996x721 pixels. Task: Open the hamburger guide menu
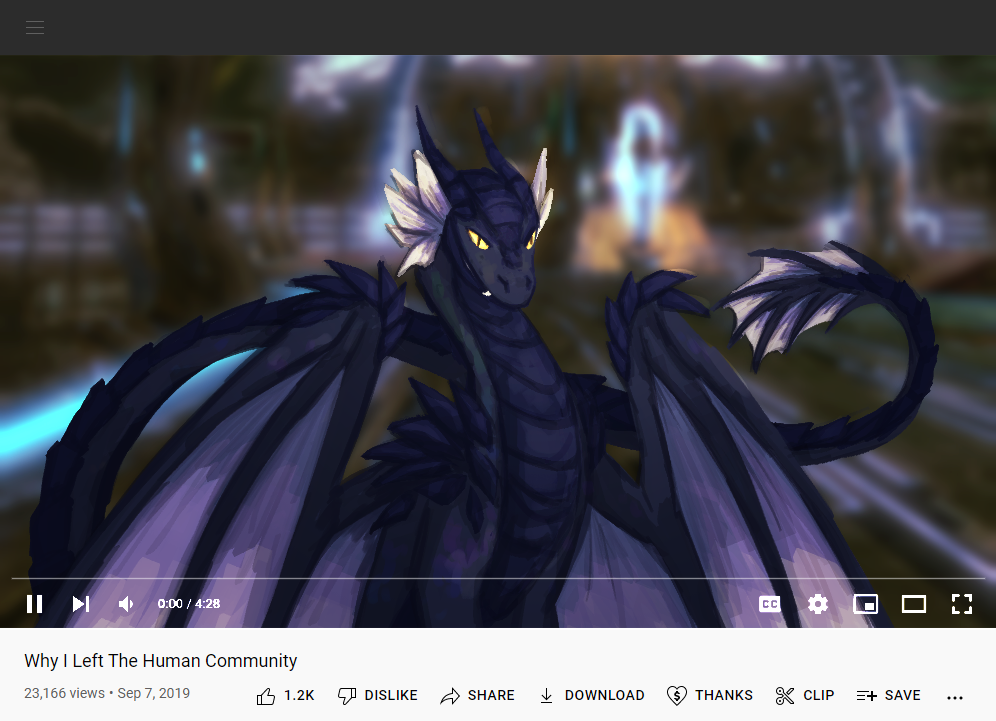35,27
